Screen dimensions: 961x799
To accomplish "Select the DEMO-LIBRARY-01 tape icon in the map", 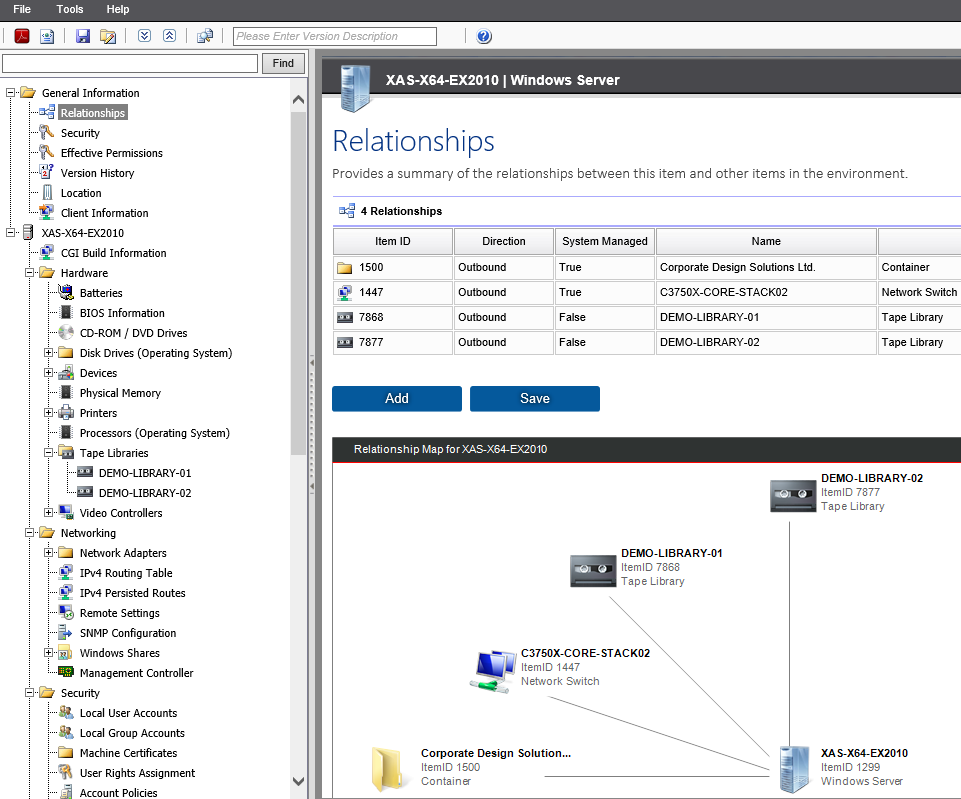I will [593, 570].
